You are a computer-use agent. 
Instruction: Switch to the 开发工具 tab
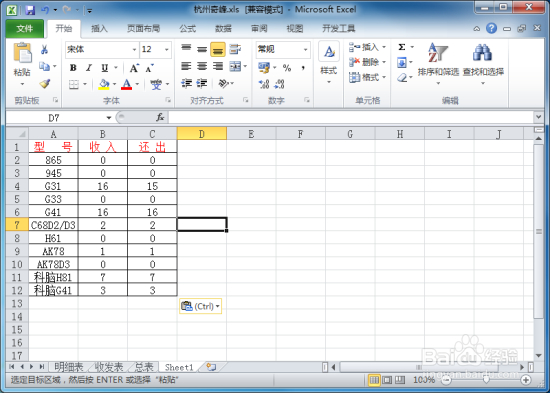339,28
